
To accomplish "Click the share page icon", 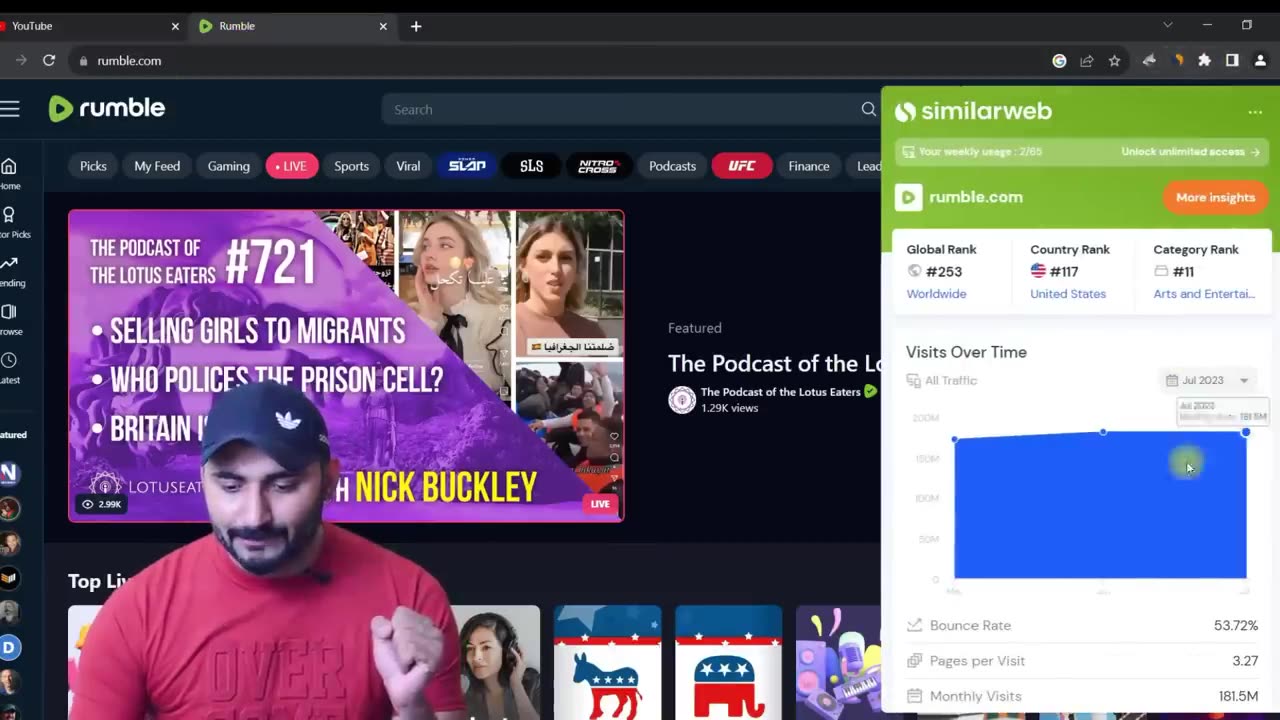I will (x=1087, y=61).
